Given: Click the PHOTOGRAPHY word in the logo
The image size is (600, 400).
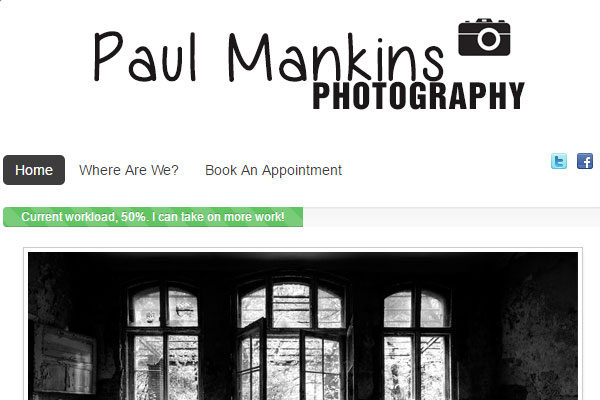Looking at the screenshot, I should (419, 96).
